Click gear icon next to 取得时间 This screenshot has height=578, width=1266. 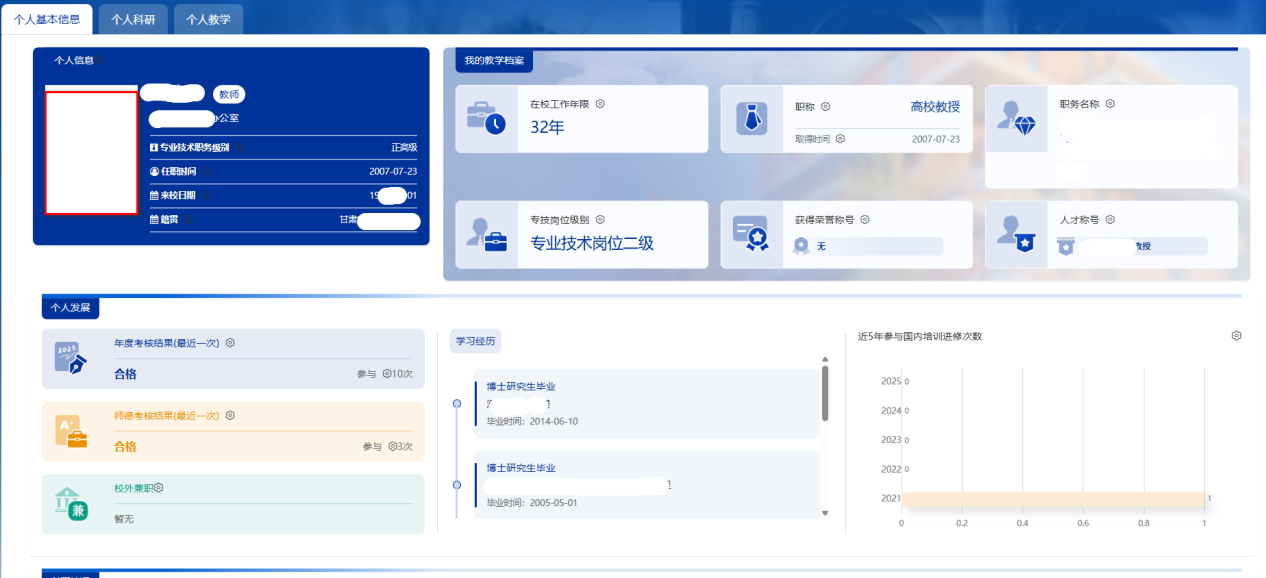pyautogui.click(x=840, y=139)
